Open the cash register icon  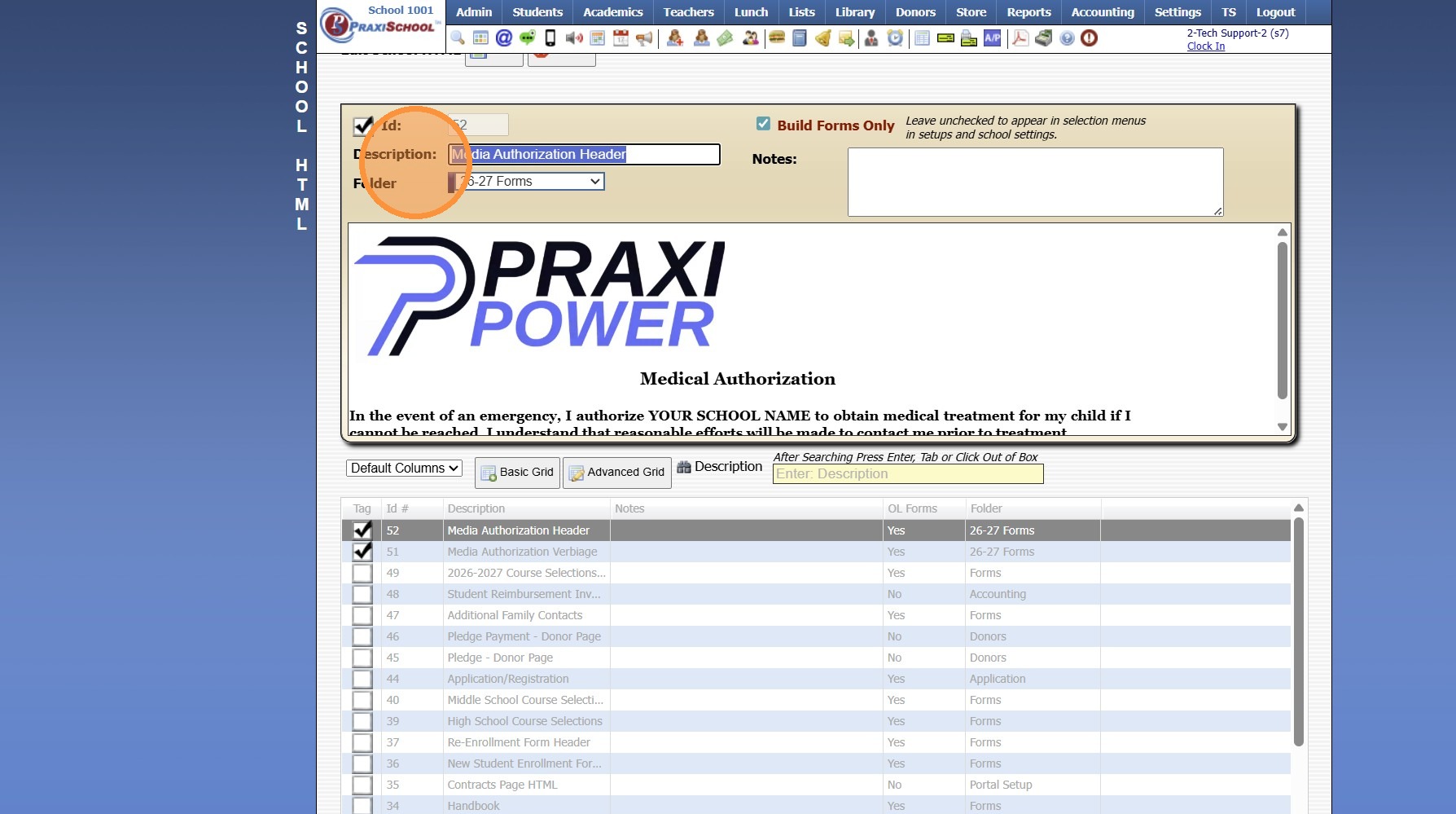1044,38
